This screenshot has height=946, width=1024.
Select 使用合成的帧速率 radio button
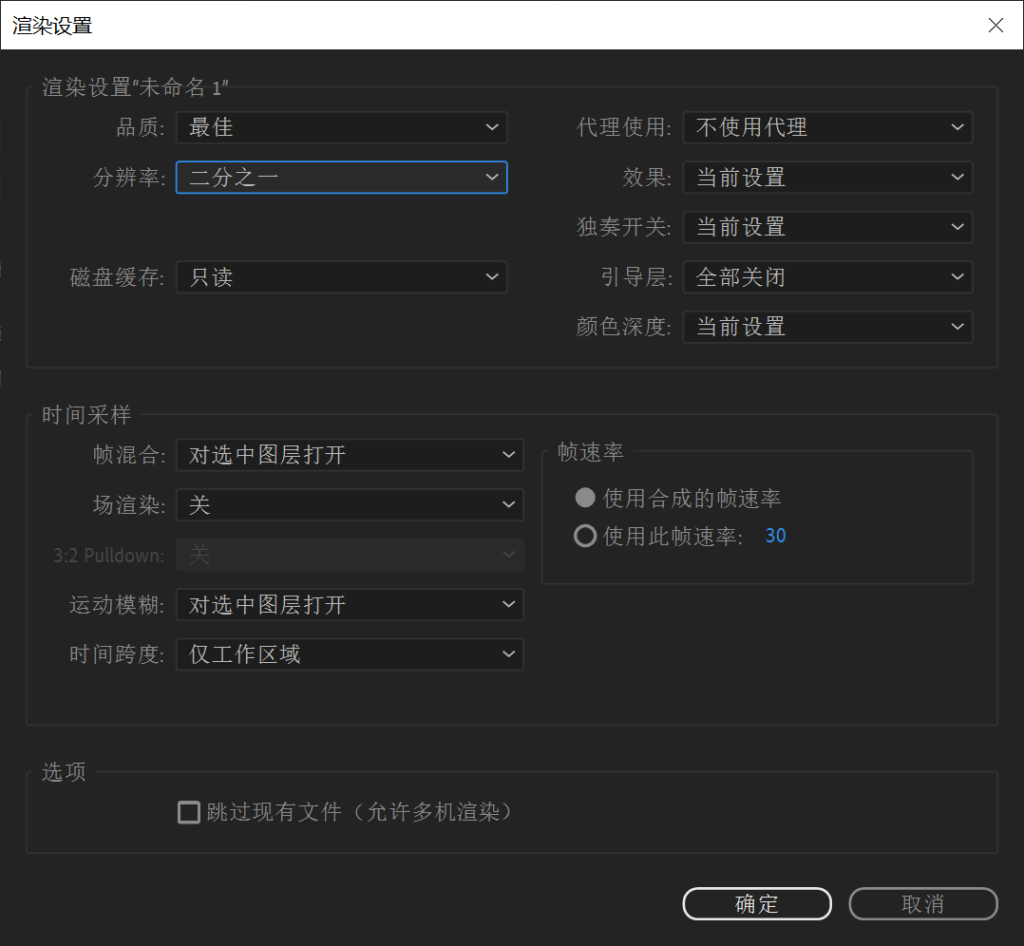pyautogui.click(x=585, y=498)
